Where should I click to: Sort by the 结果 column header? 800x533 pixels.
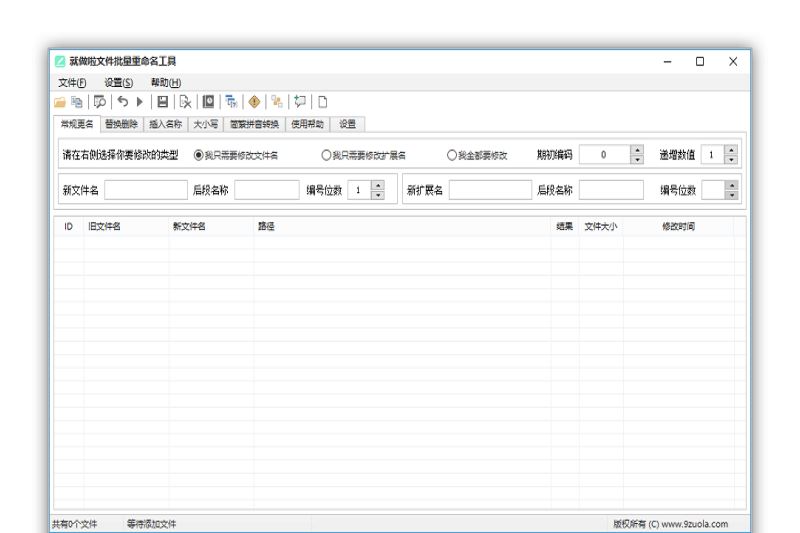(x=565, y=226)
